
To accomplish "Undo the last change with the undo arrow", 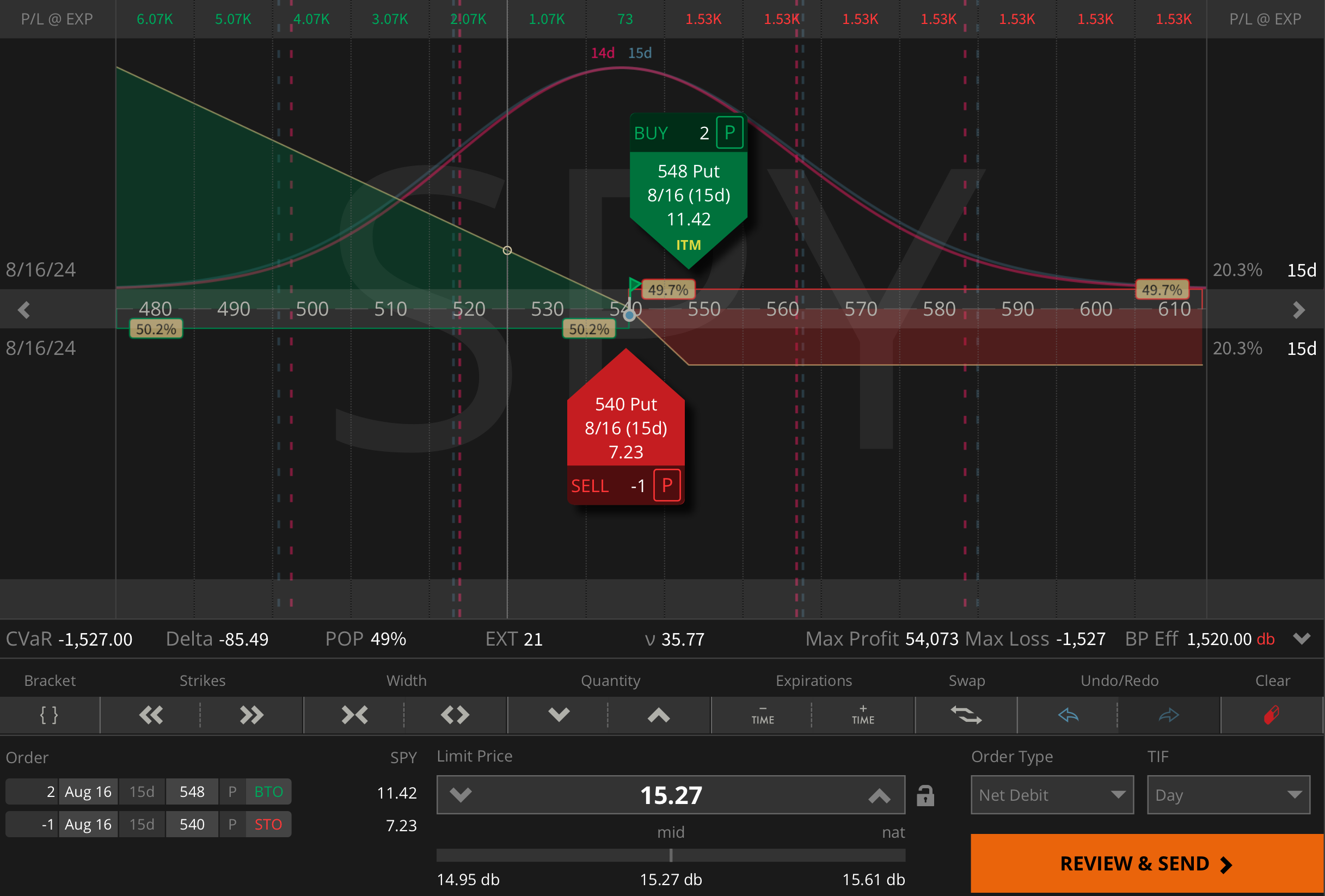I will [x=1069, y=715].
